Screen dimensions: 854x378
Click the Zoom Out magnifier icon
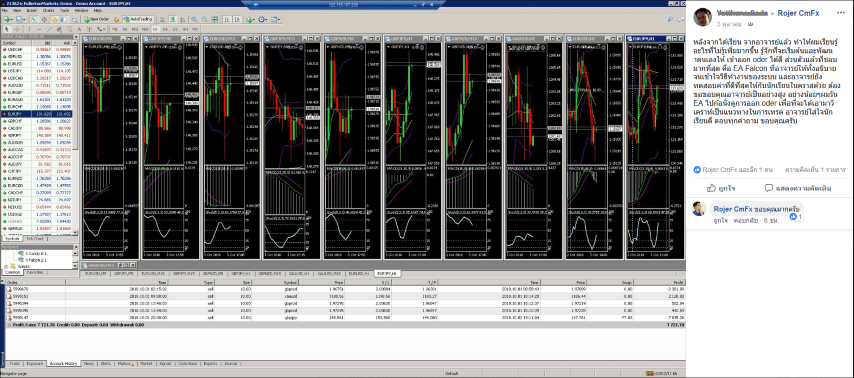tap(204, 19)
